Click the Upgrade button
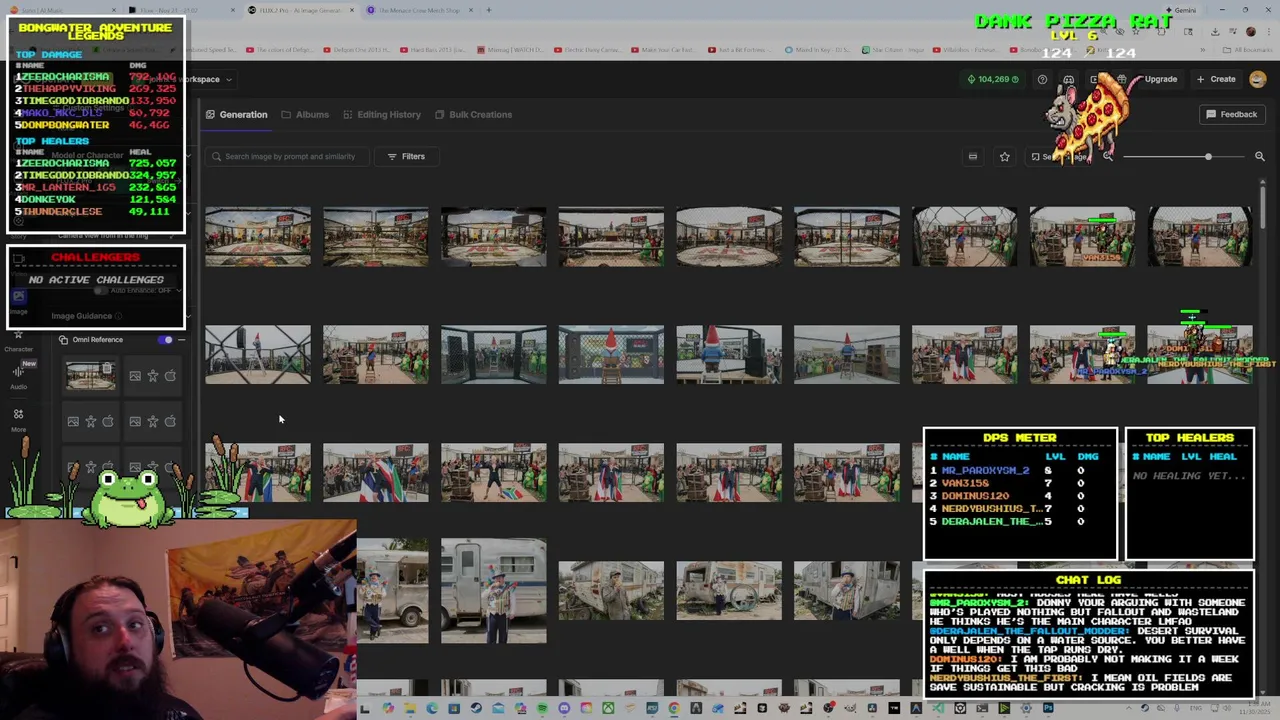Viewport: 1280px width, 720px height. [x=1160, y=79]
